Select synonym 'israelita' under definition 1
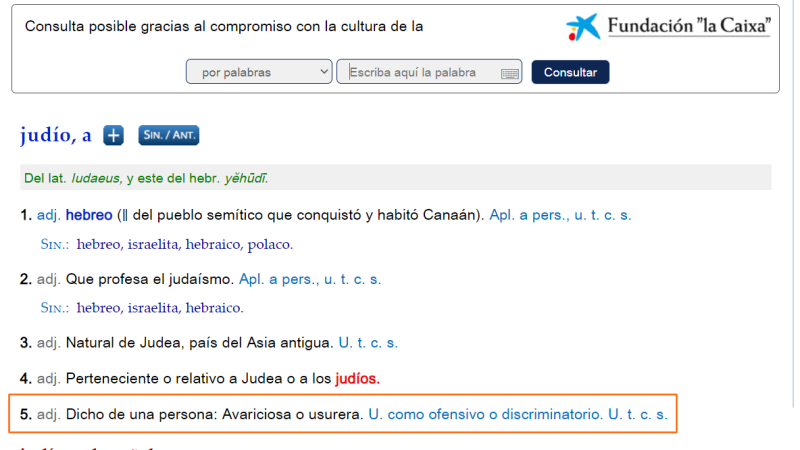 point(153,244)
